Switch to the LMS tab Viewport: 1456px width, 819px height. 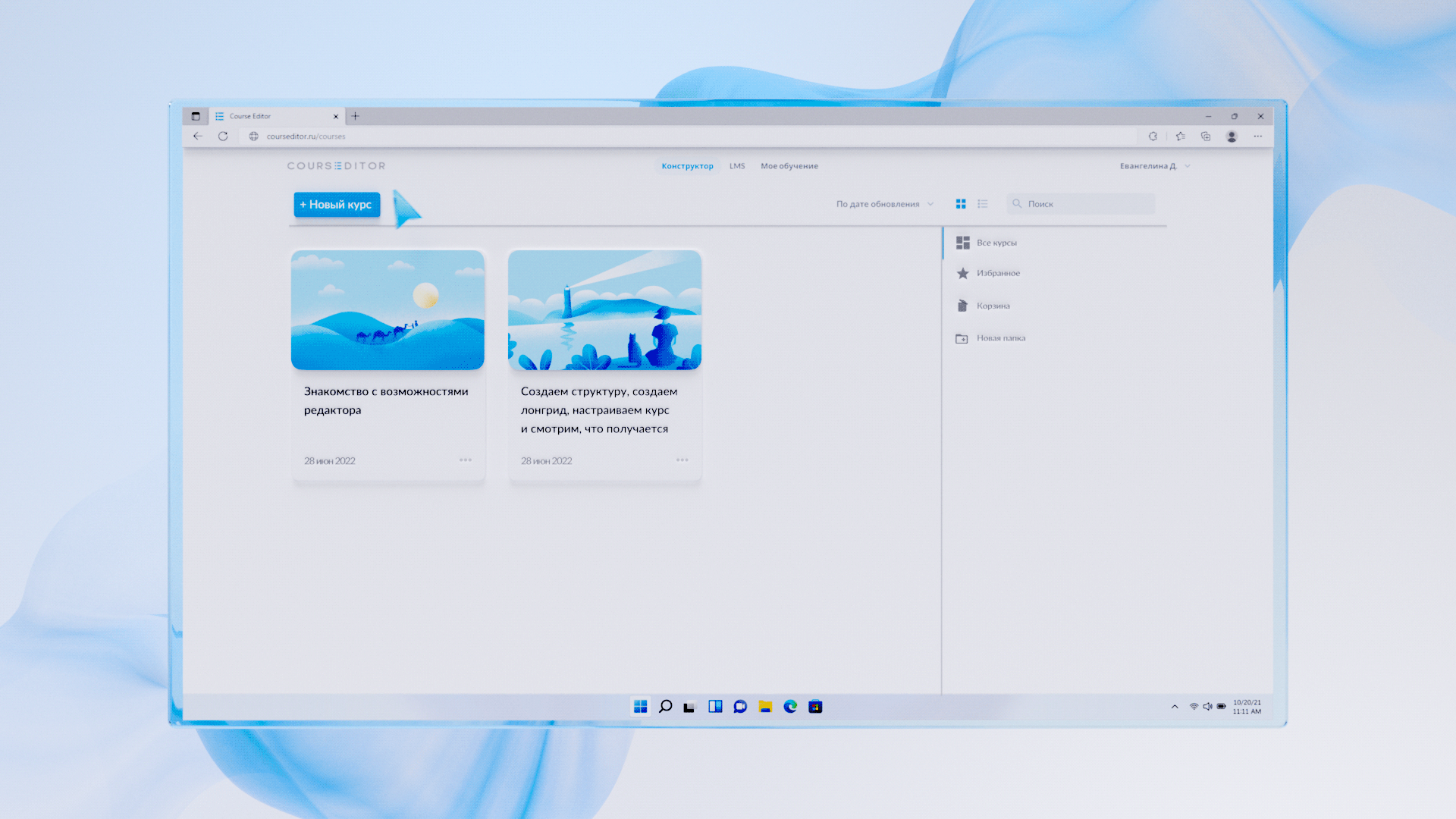point(737,166)
